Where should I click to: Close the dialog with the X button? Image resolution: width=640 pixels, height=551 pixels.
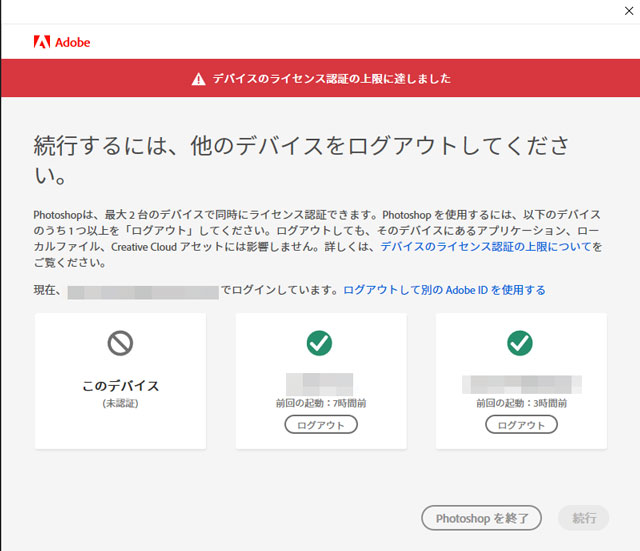click(x=629, y=11)
